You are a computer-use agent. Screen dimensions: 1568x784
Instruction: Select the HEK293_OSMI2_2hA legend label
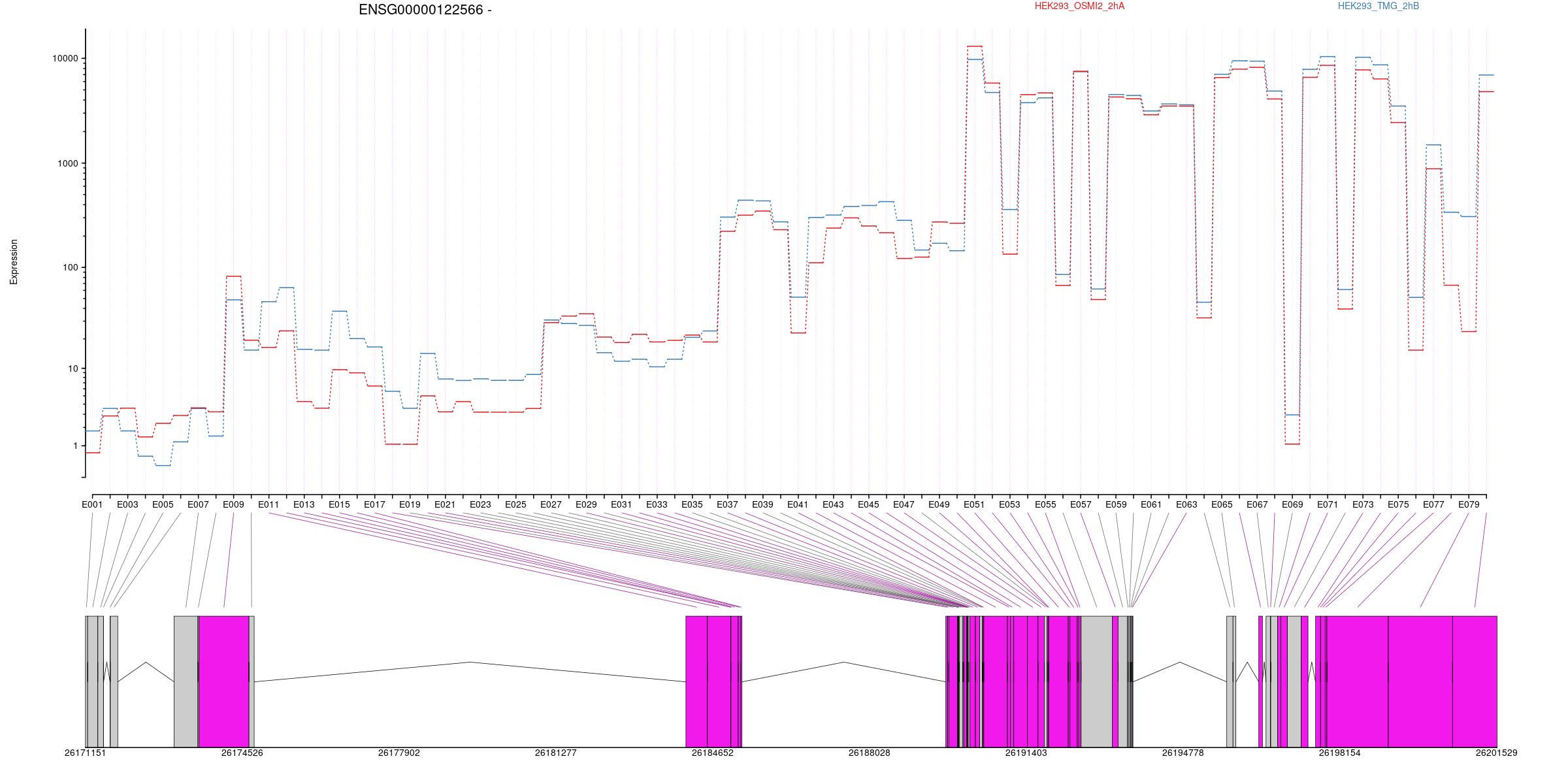[1079, 6]
